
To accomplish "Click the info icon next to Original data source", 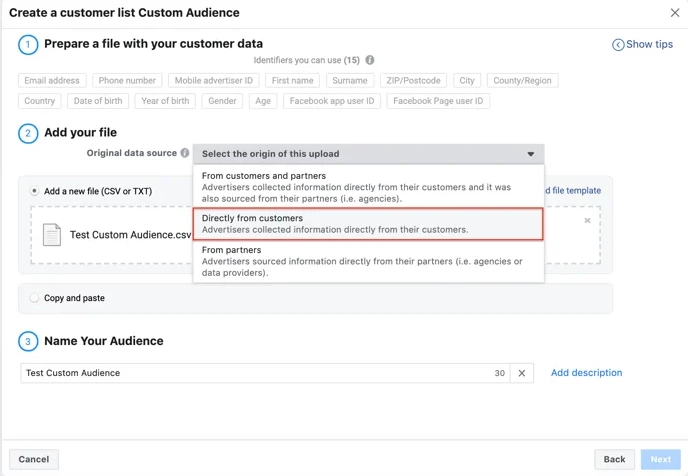I will click(185, 153).
